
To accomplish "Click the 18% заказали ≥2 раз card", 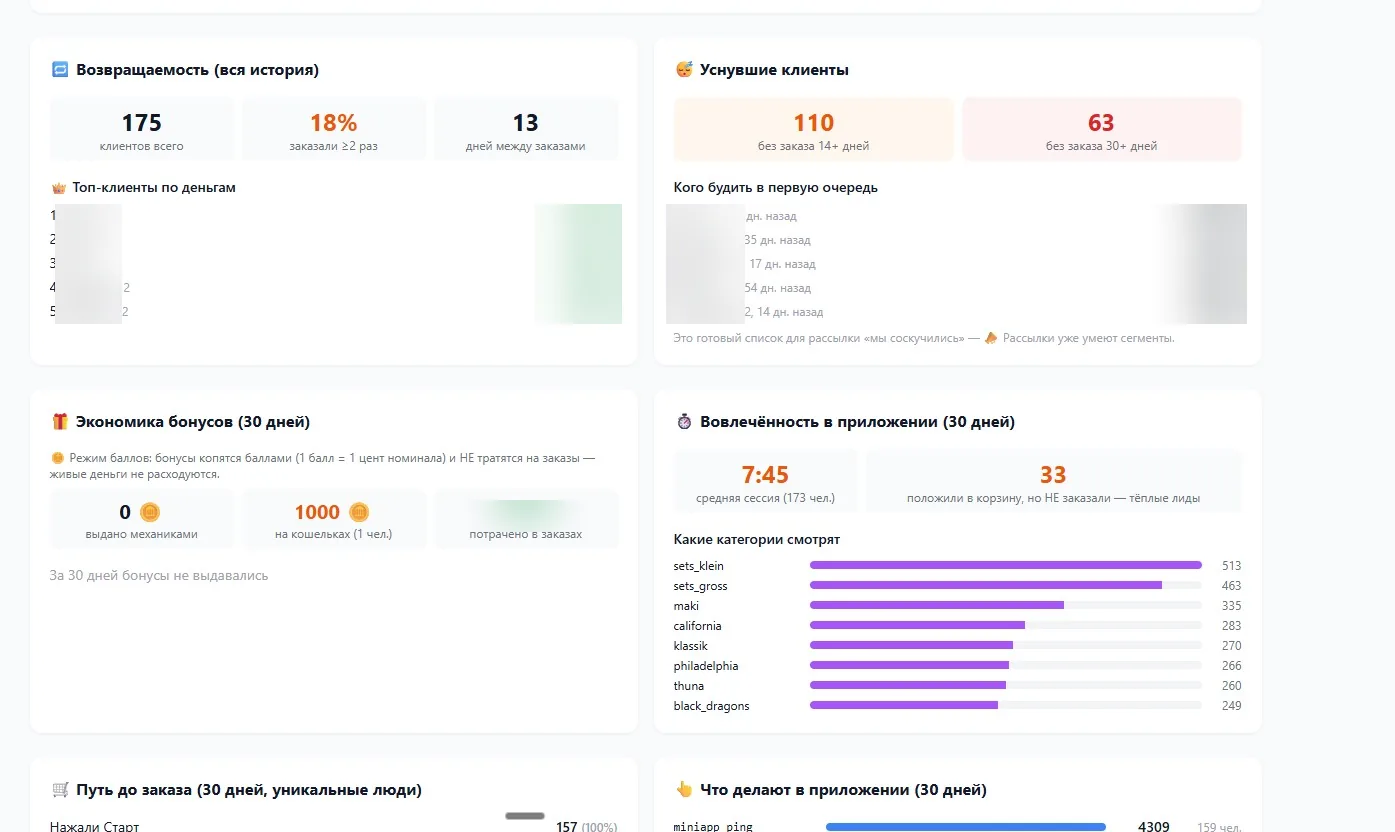I will tap(334, 130).
